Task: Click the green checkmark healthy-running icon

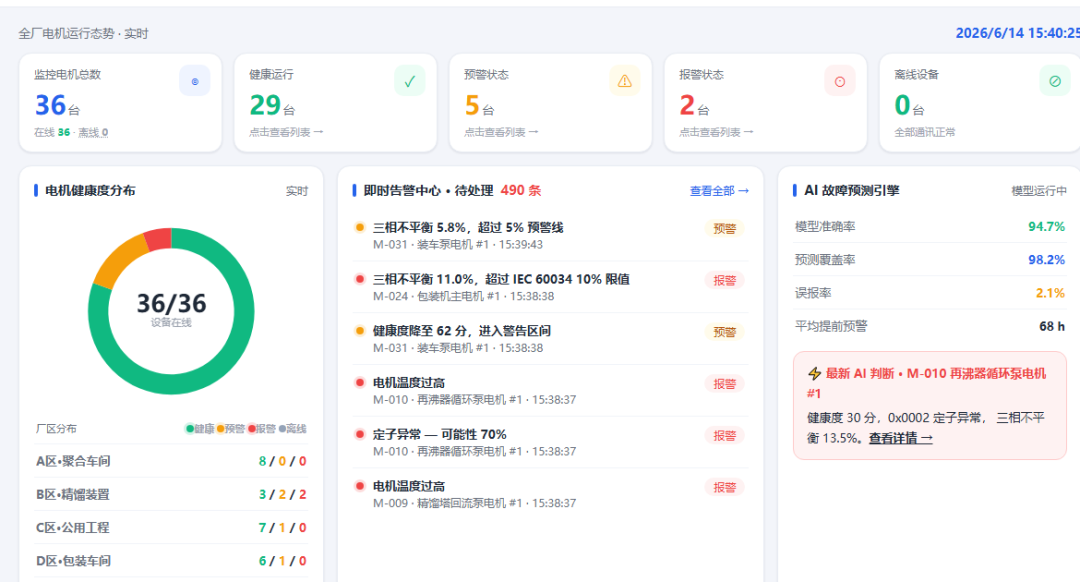Action: [x=410, y=81]
